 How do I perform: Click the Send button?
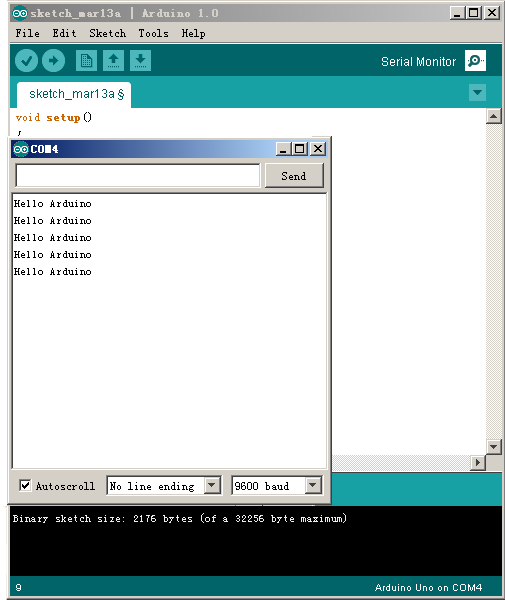coord(294,176)
